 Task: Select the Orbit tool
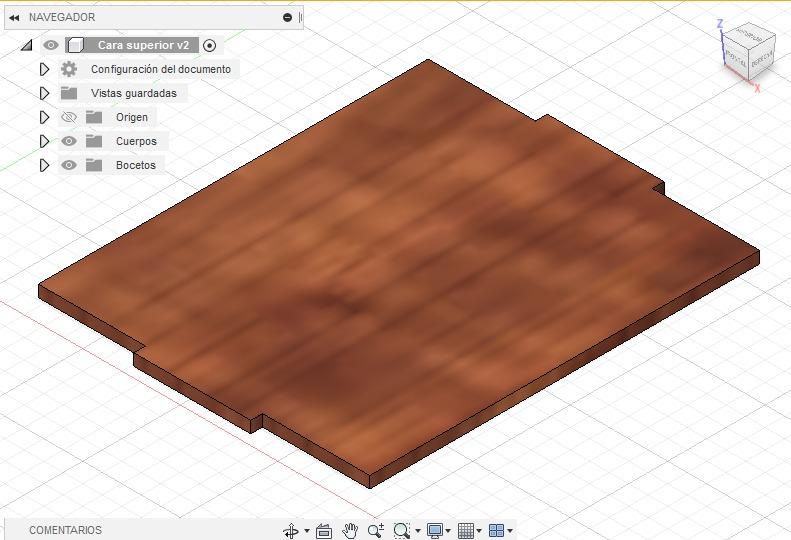[291, 530]
